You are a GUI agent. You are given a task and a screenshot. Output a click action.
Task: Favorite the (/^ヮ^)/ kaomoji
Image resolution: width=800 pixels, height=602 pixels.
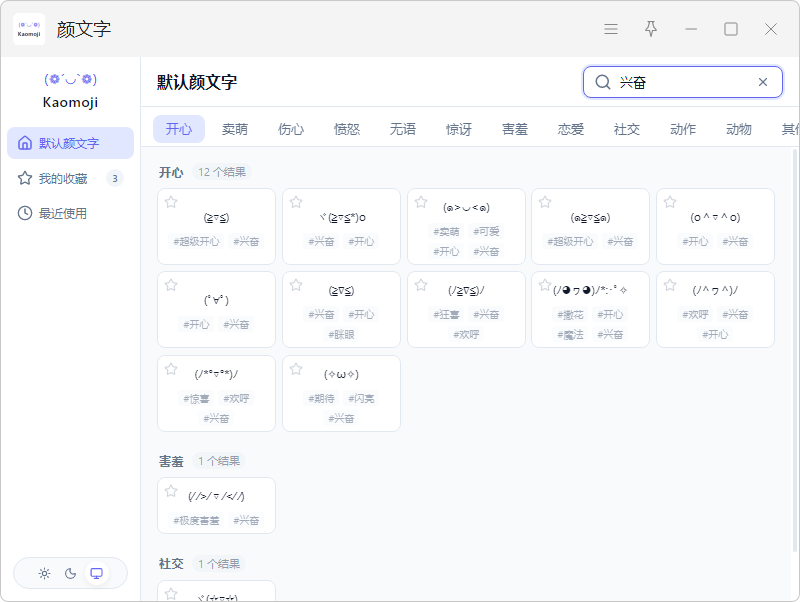(670, 285)
